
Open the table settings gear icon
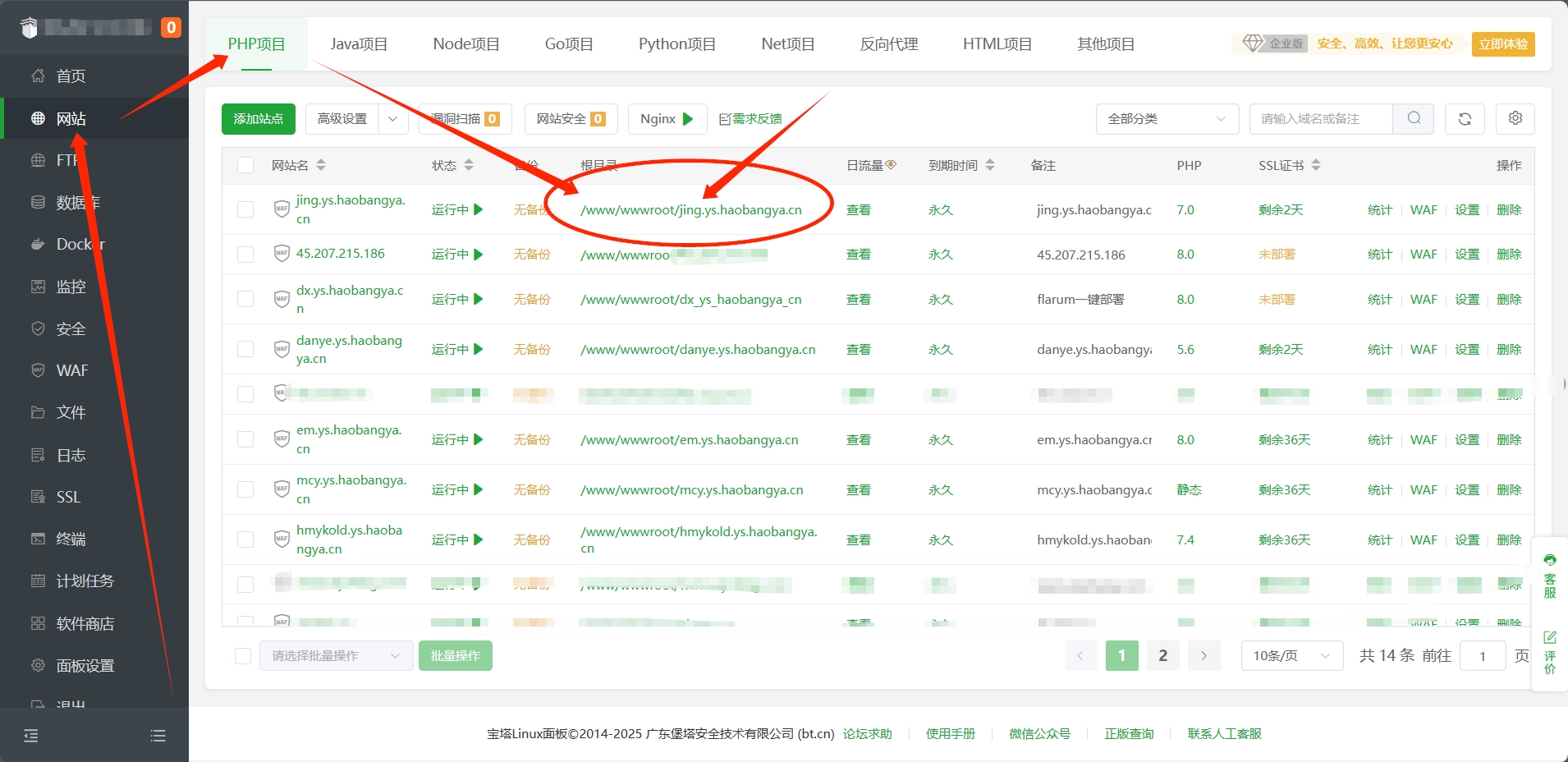click(1515, 118)
